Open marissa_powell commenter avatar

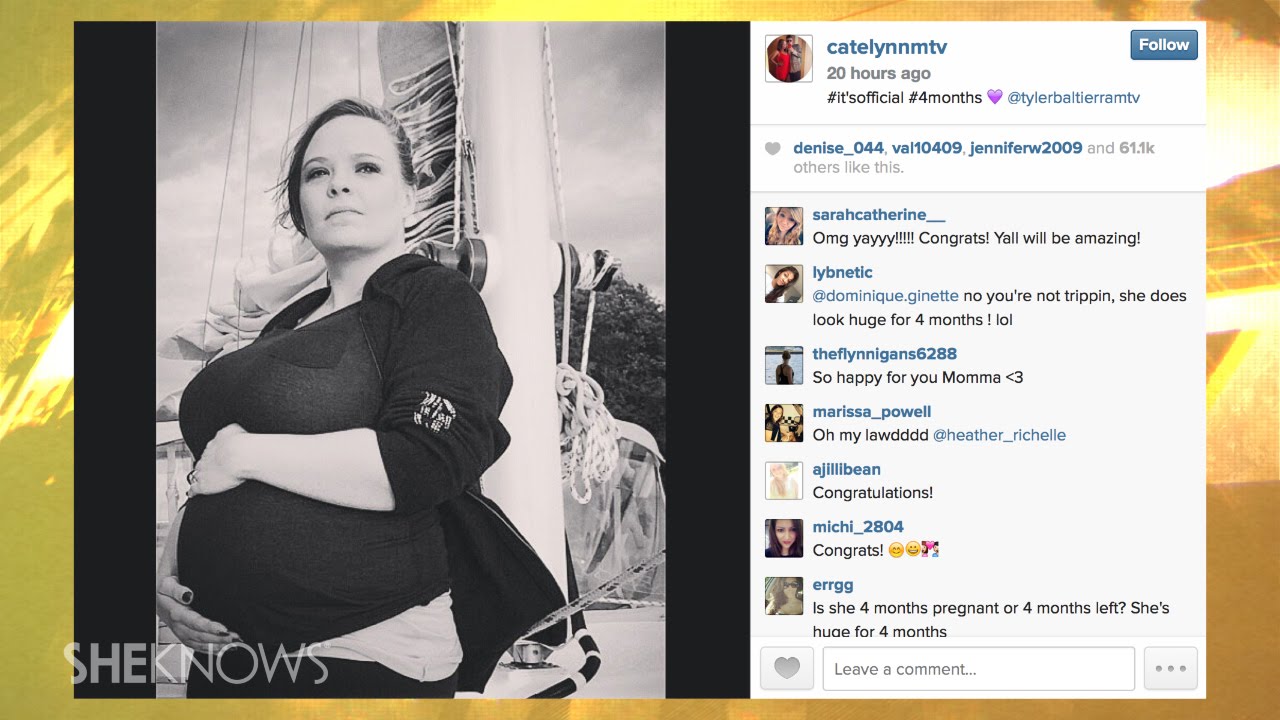tap(784, 423)
